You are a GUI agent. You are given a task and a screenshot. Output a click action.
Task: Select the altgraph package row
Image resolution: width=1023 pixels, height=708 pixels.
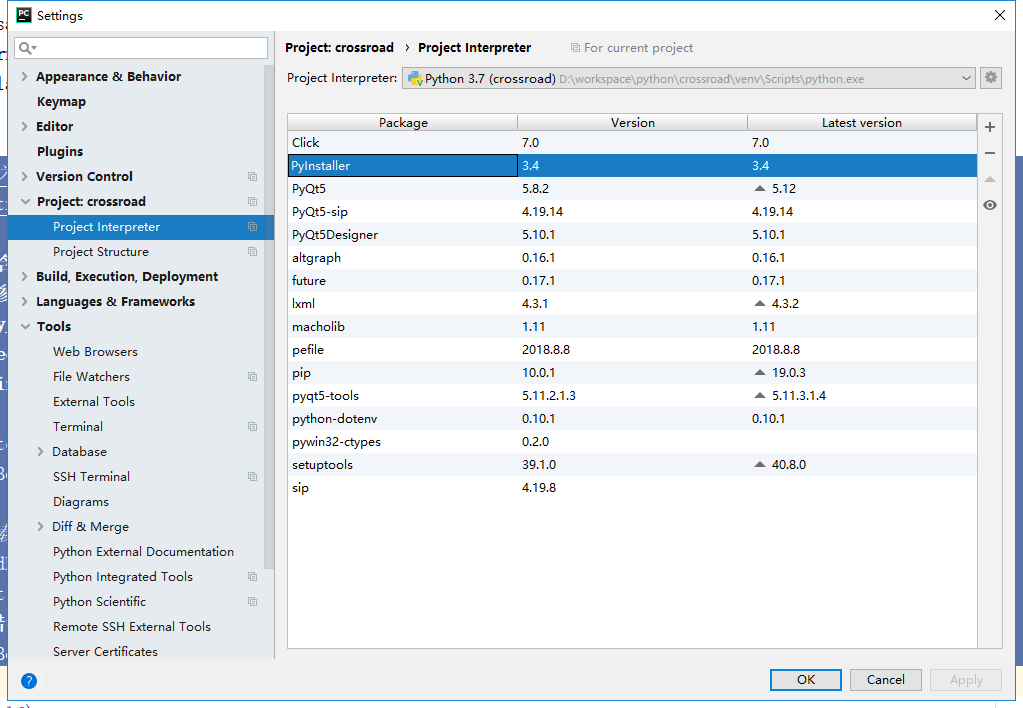632,258
